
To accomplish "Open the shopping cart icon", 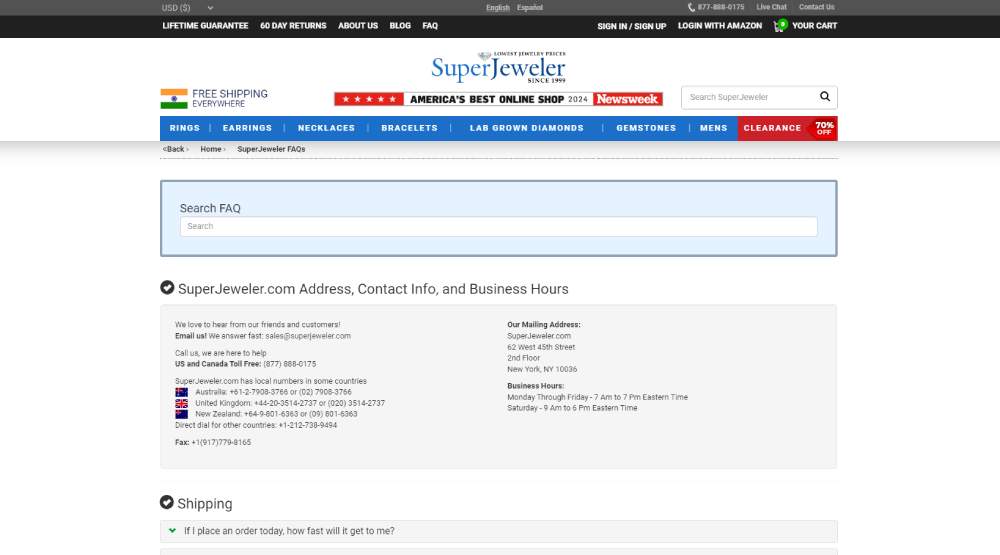I will point(780,26).
